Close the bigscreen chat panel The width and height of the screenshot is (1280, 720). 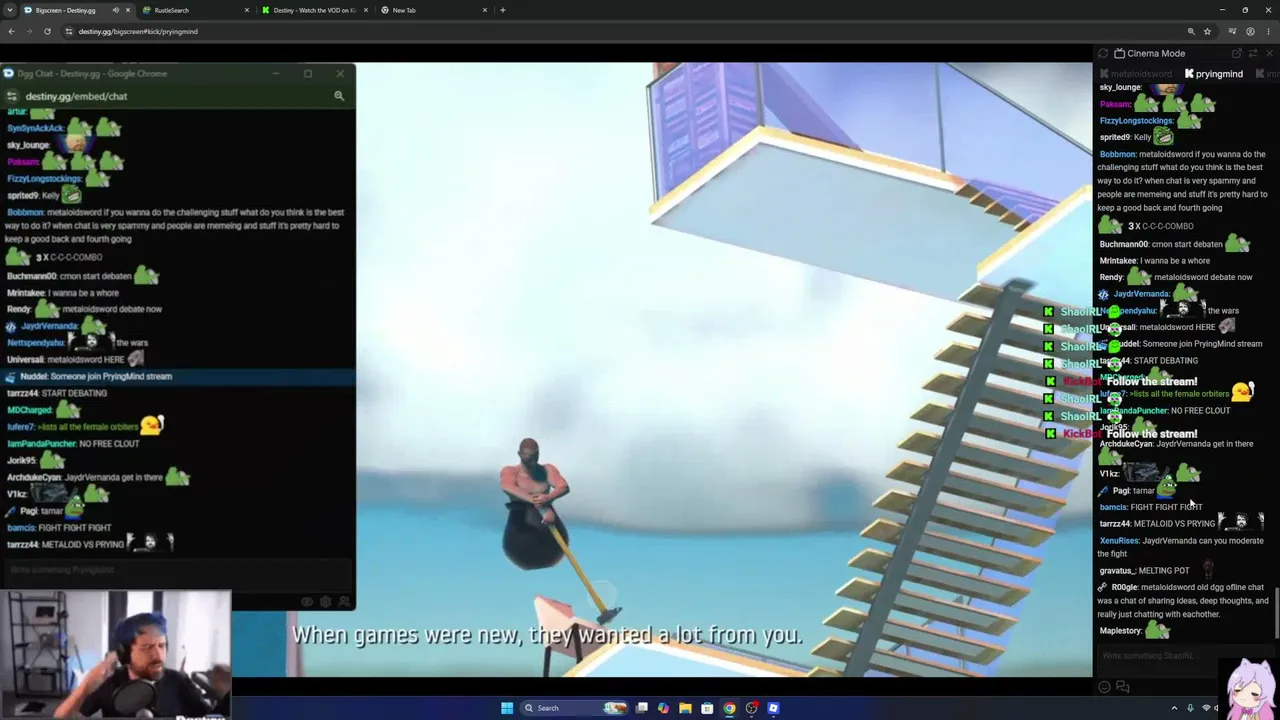(x=1269, y=53)
